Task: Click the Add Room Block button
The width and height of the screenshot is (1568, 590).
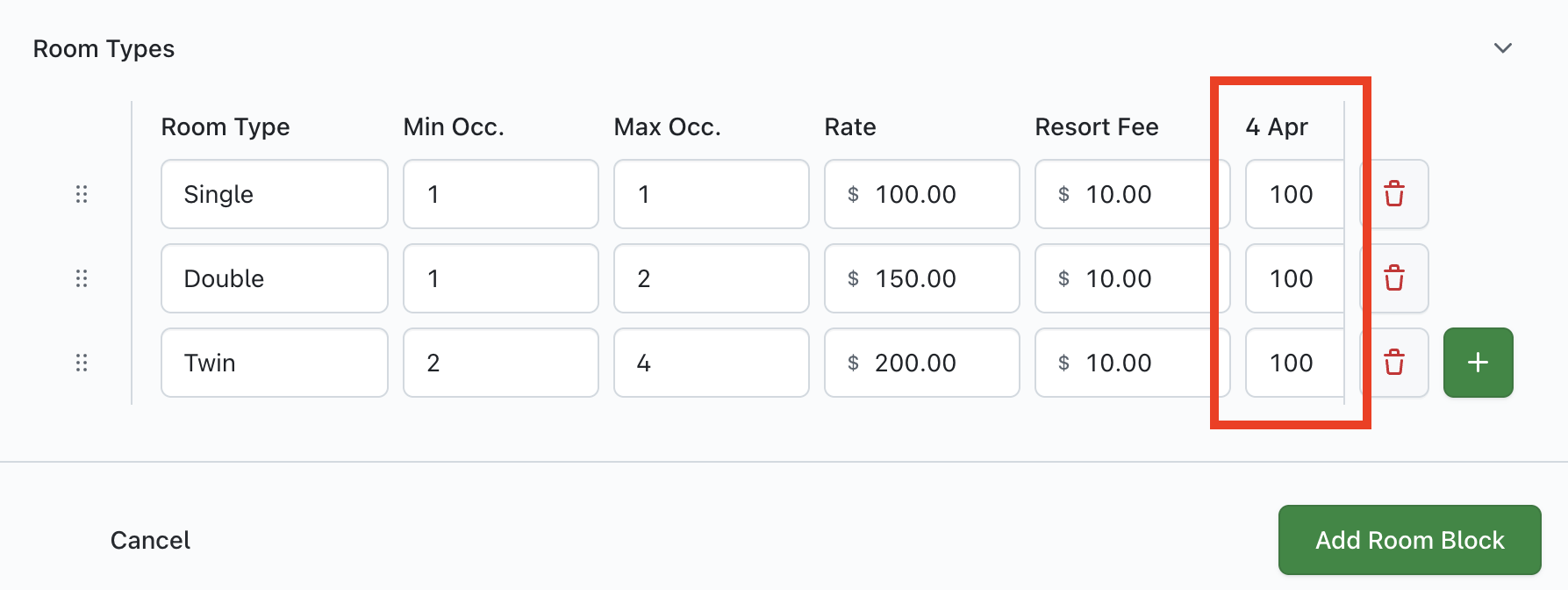Action: pos(1409,540)
